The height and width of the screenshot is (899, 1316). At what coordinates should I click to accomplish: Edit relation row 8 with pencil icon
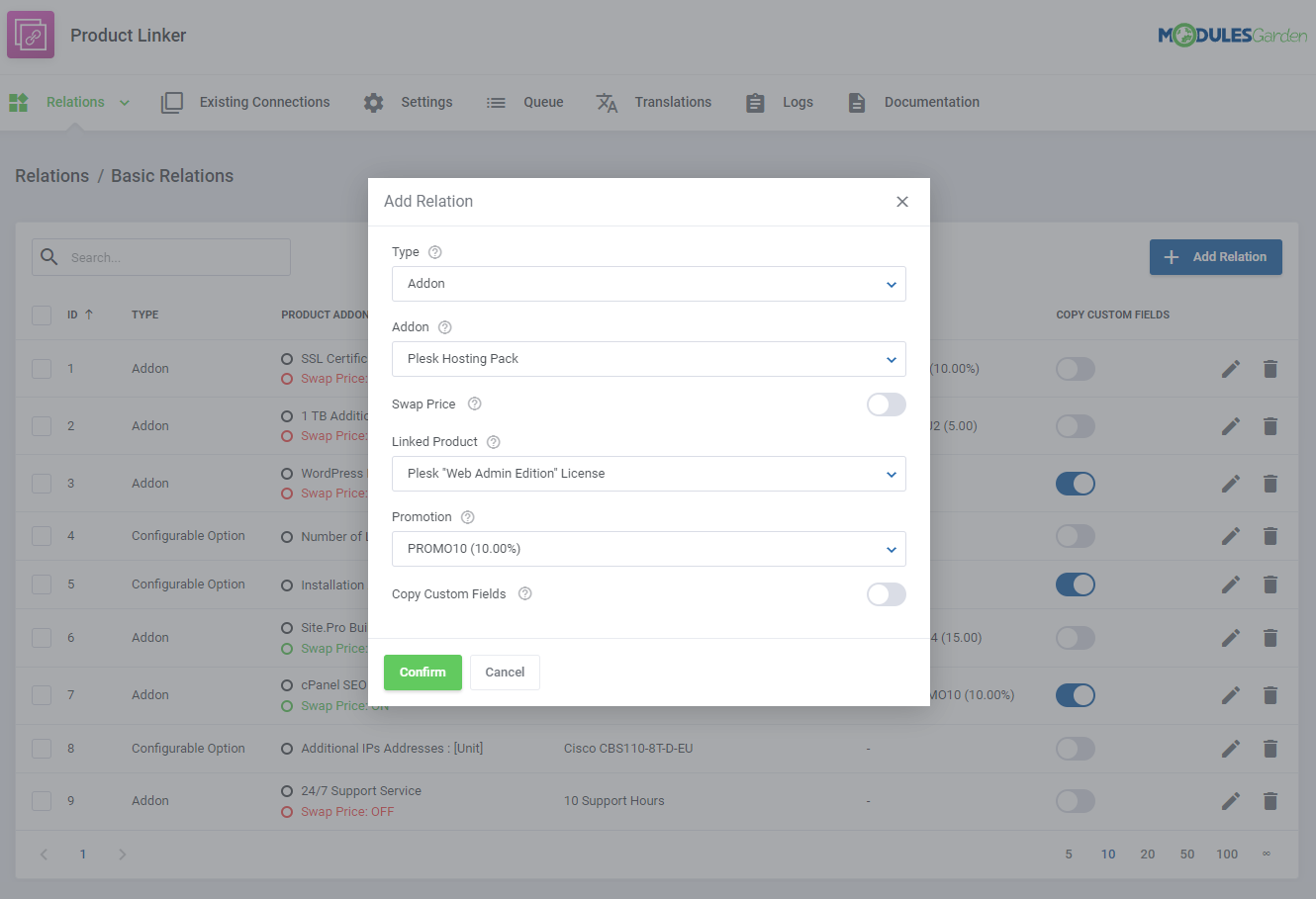coord(1231,749)
